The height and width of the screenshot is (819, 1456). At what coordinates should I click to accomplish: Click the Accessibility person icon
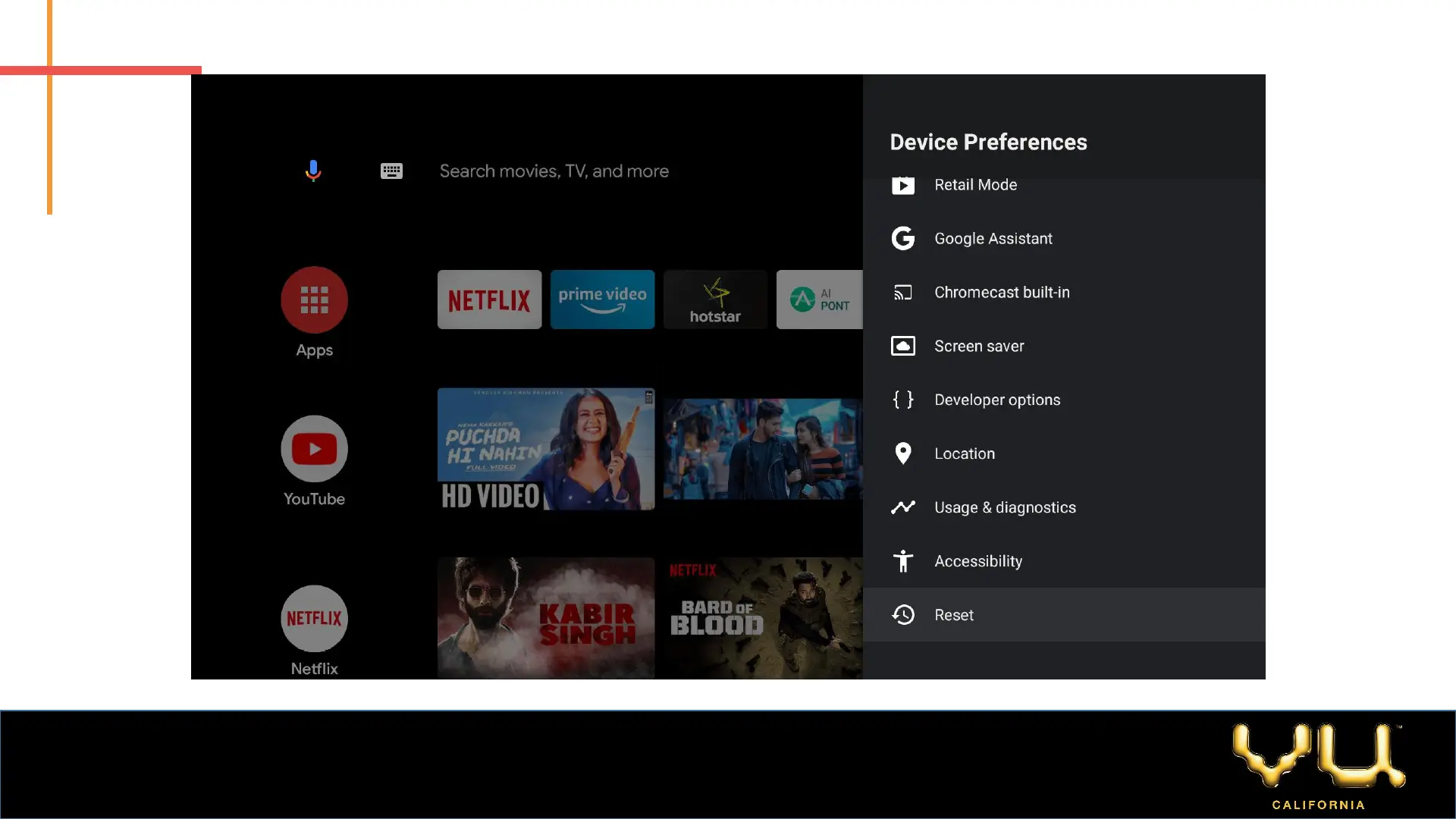902,561
